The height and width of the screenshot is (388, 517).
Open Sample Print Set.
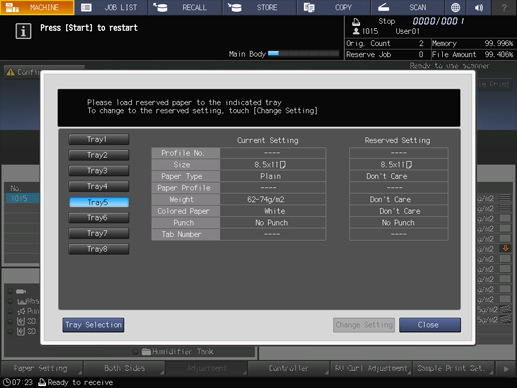453,368
